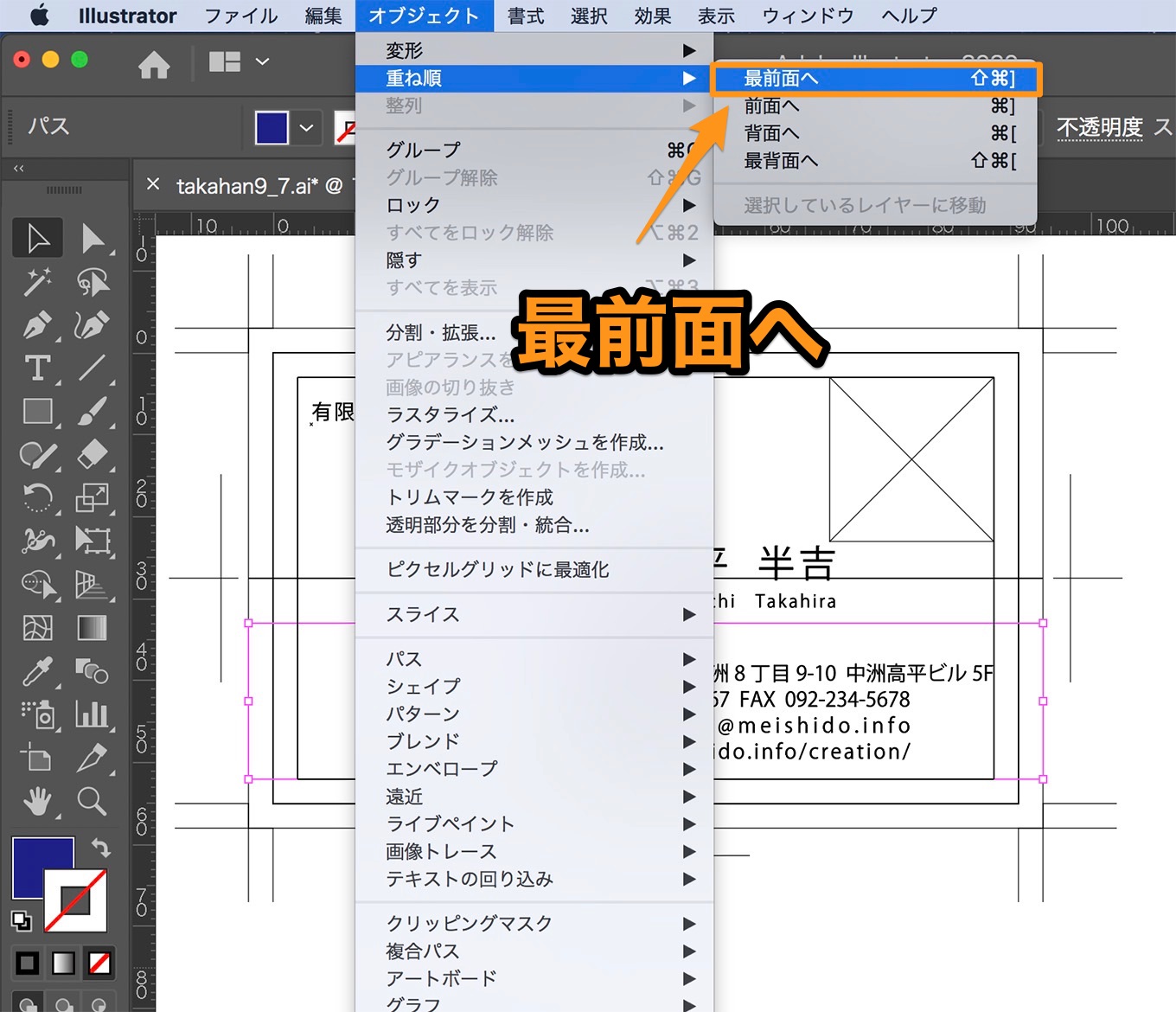Select the Type tool
This screenshot has width=1176, height=1012.
37,368
